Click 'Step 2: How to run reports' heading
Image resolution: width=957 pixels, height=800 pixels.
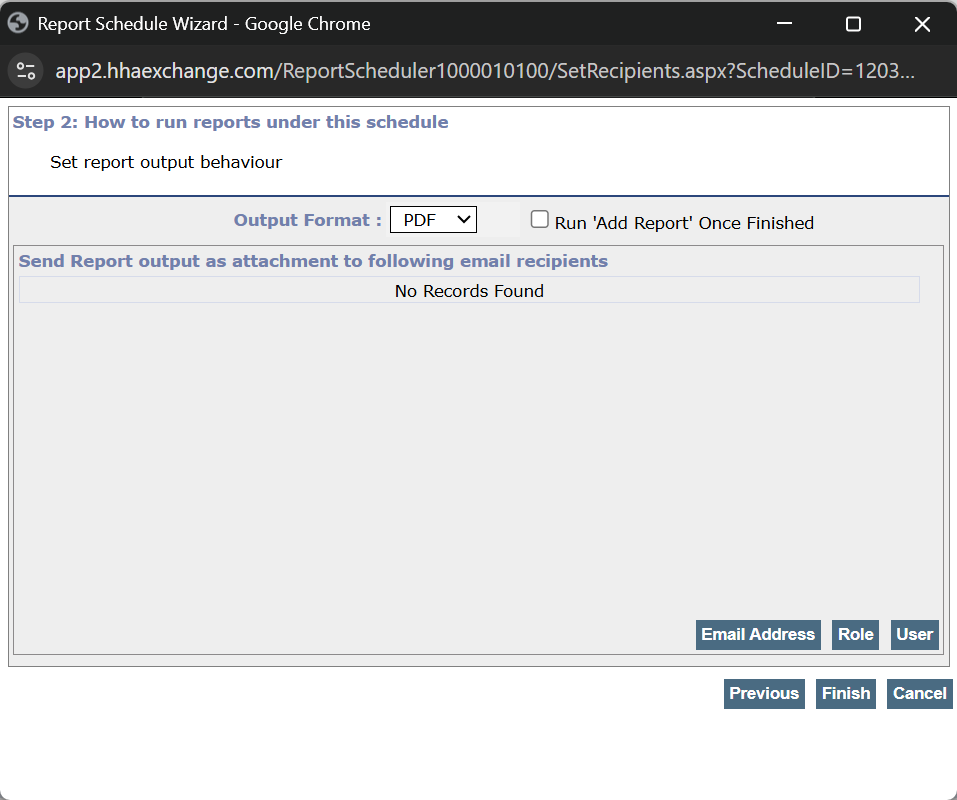point(230,122)
